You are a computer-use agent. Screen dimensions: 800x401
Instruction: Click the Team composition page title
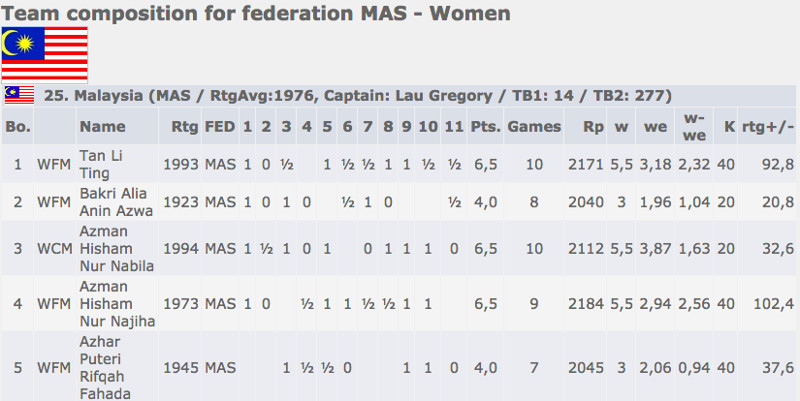click(x=256, y=13)
